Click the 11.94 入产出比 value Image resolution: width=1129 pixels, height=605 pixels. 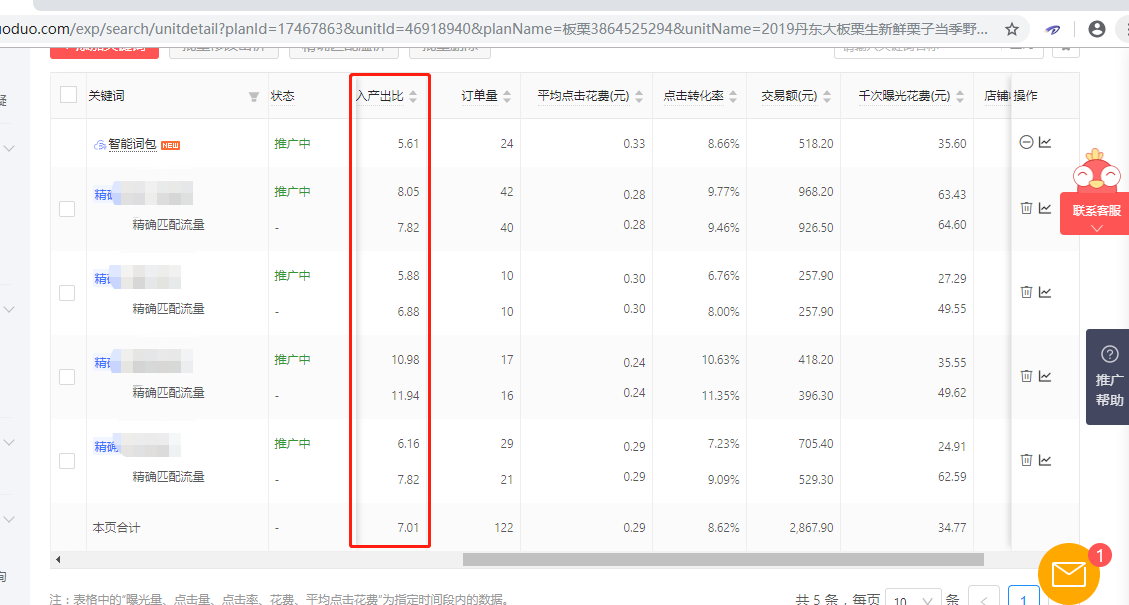[x=405, y=395]
